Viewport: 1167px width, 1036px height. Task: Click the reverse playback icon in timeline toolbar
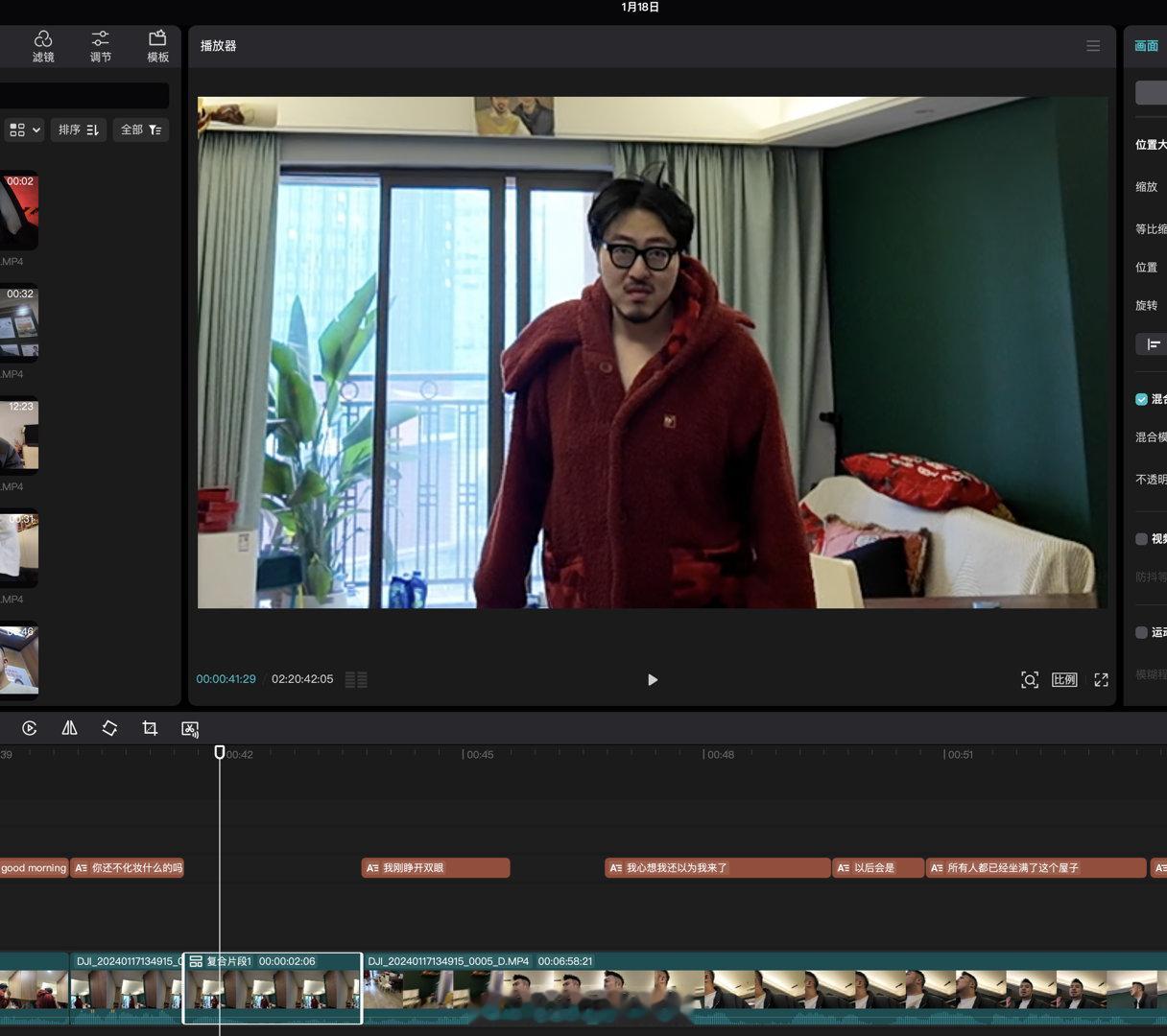click(x=30, y=728)
